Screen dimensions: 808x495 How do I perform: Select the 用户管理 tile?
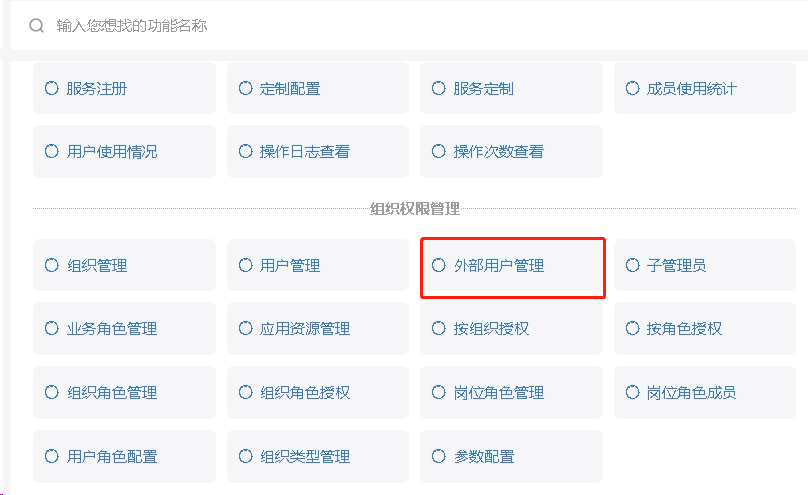tap(318, 265)
